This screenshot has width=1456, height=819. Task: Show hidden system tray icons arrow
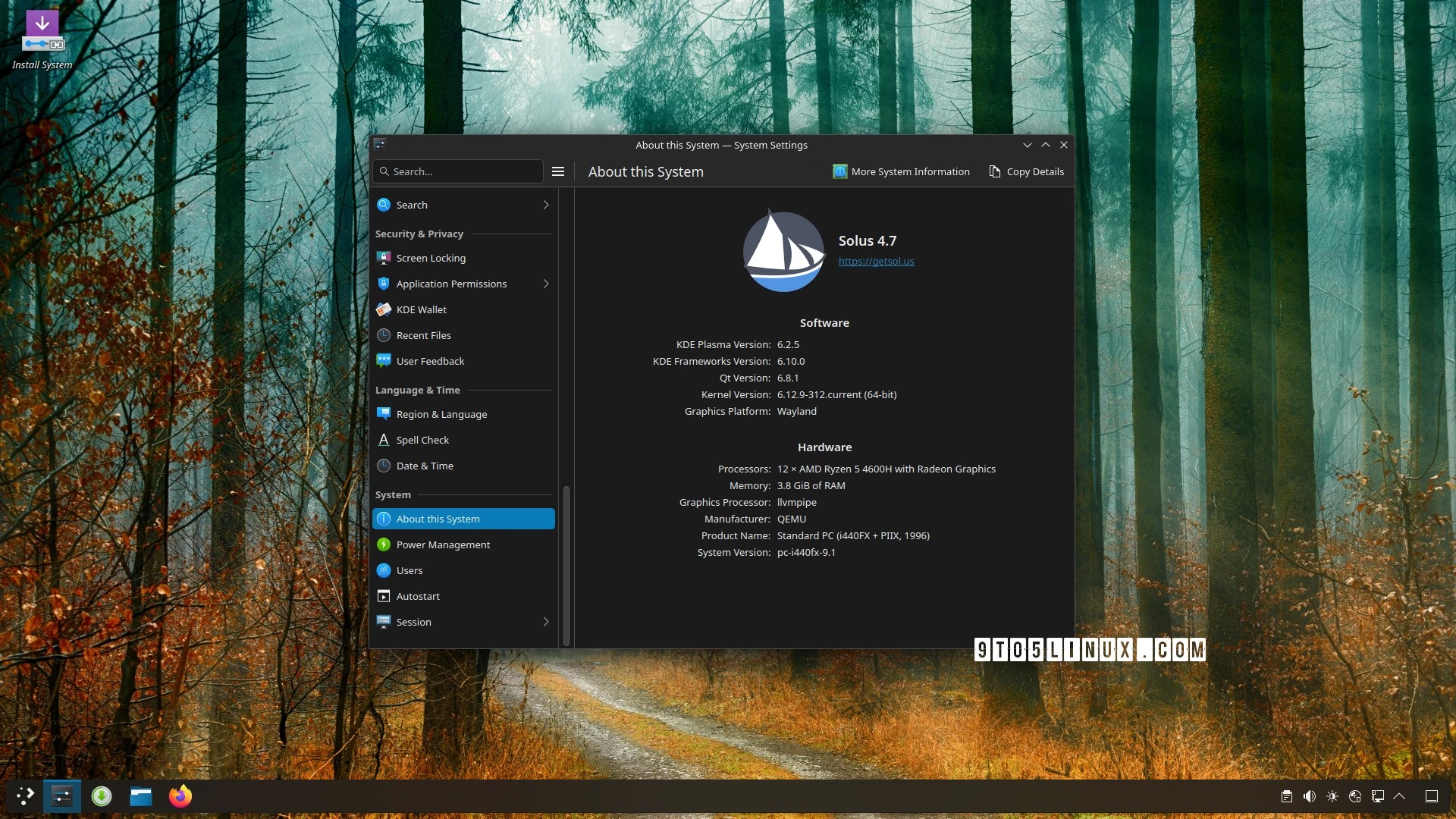pyautogui.click(x=1400, y=796)
